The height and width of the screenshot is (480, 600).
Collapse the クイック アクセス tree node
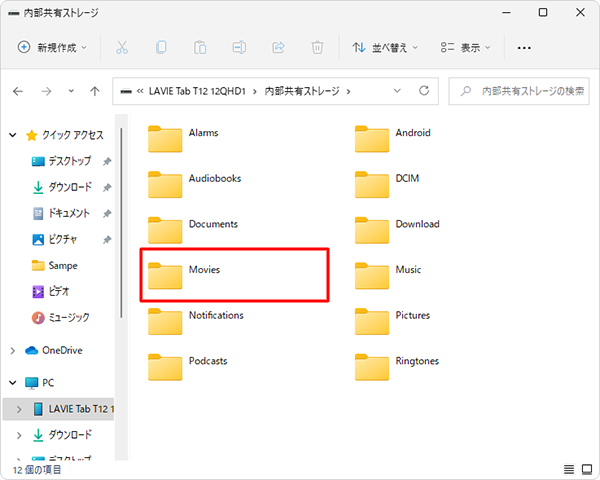[13, 135]
